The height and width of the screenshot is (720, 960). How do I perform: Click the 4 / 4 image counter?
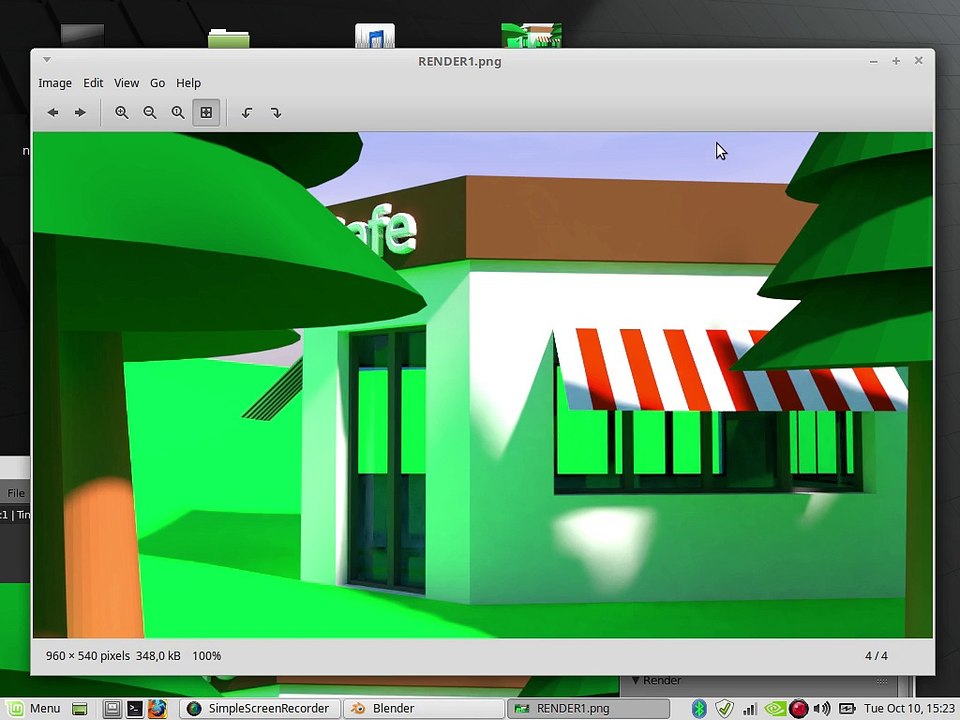(876, 656)
